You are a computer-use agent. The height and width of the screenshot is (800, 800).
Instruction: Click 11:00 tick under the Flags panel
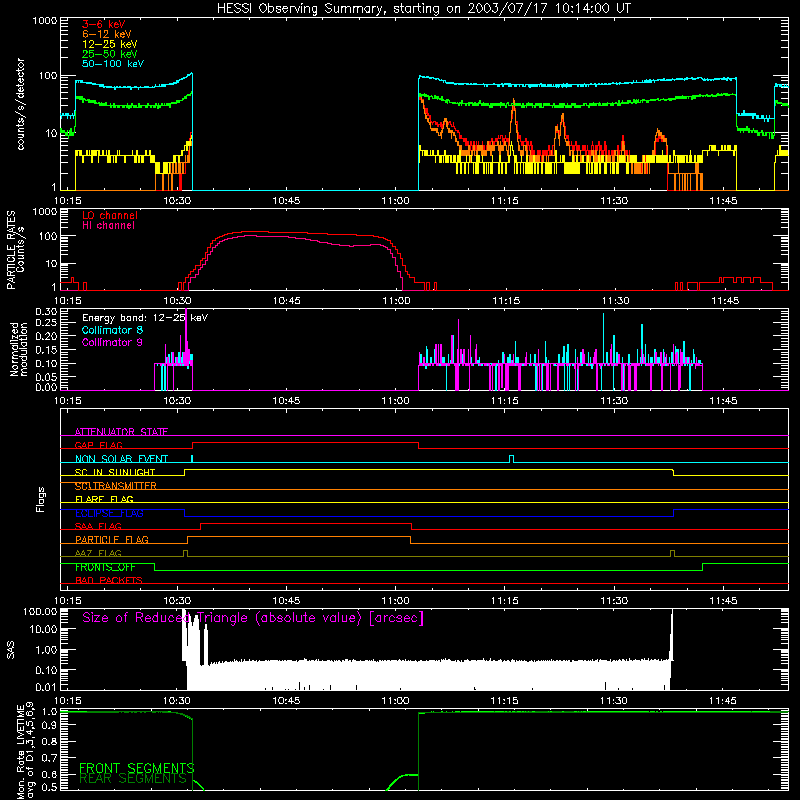395,601
